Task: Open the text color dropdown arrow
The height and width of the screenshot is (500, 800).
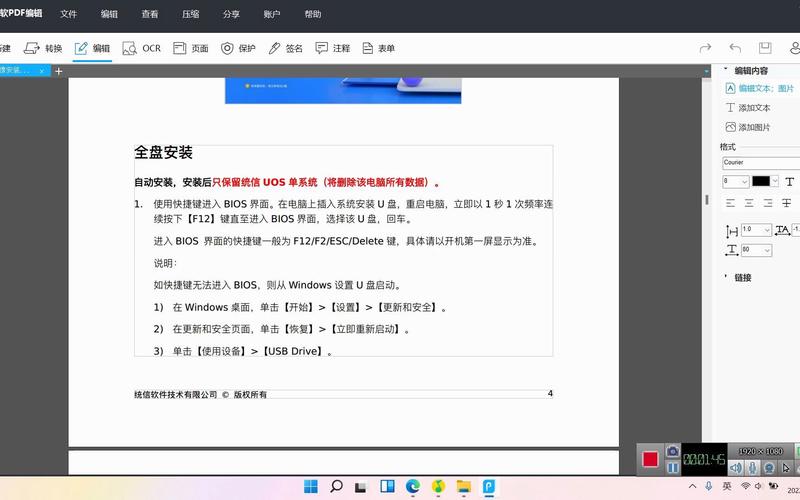Action: point(775,181)
